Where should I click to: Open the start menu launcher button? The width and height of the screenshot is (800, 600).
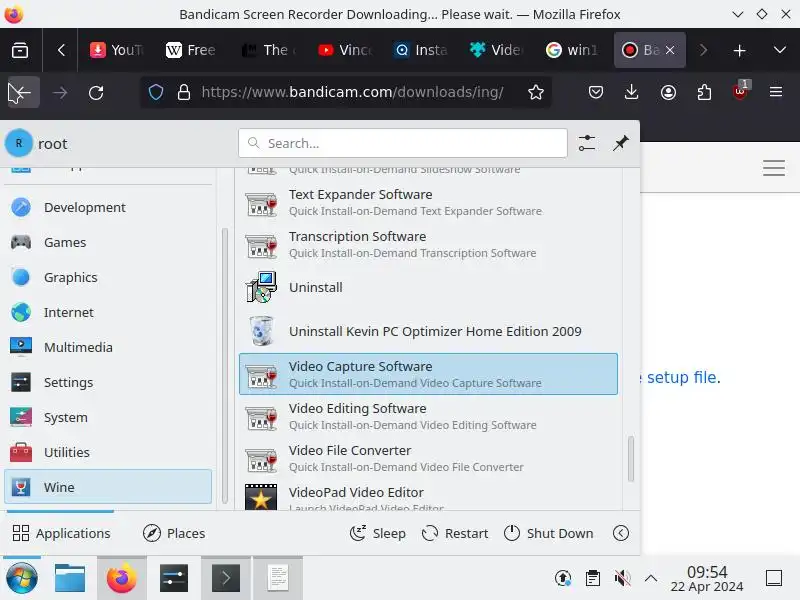pyautogui.click(x=21, y=579)
